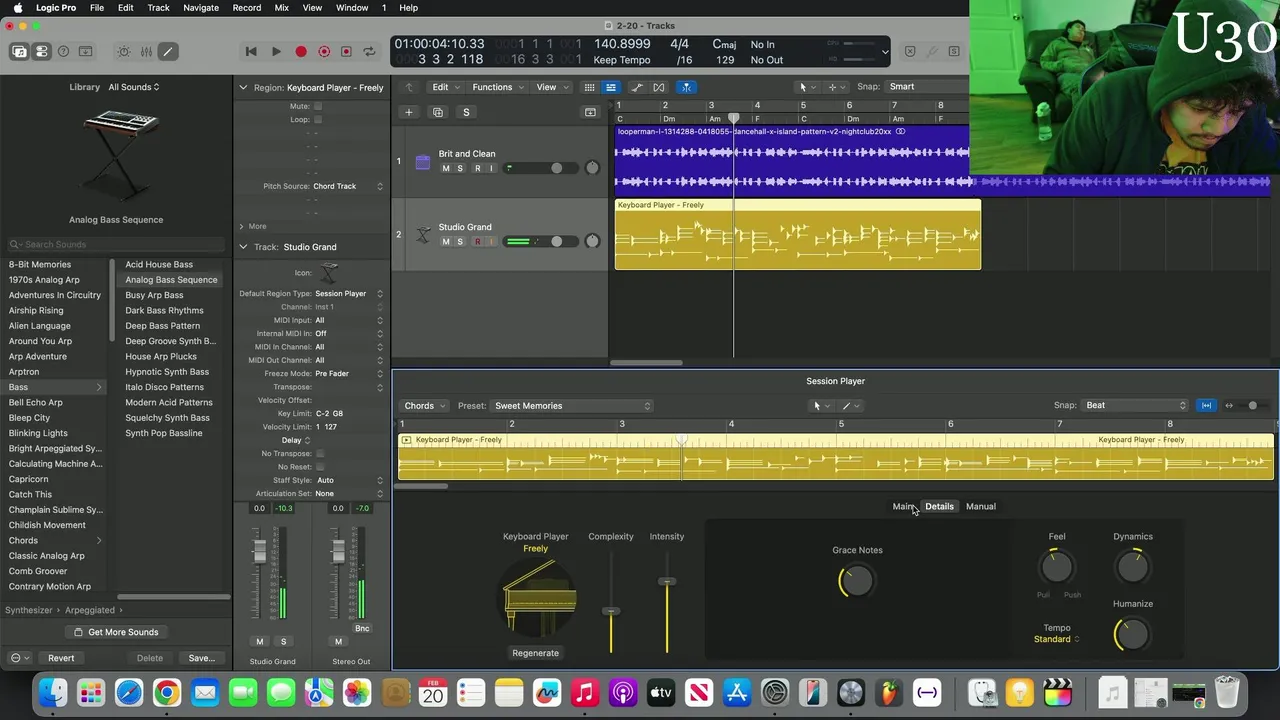Screen dimensions: 1280x720
Task: Open the Sweet Memories preset dropdown
Action: 572,406
